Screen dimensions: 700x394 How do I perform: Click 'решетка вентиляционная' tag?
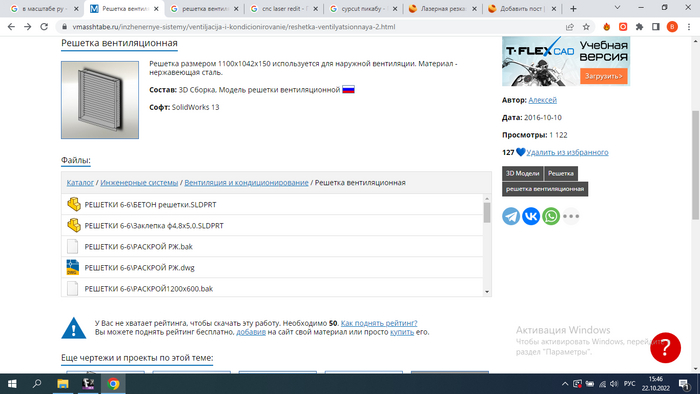pyautogui.click(x=545, y=189)
